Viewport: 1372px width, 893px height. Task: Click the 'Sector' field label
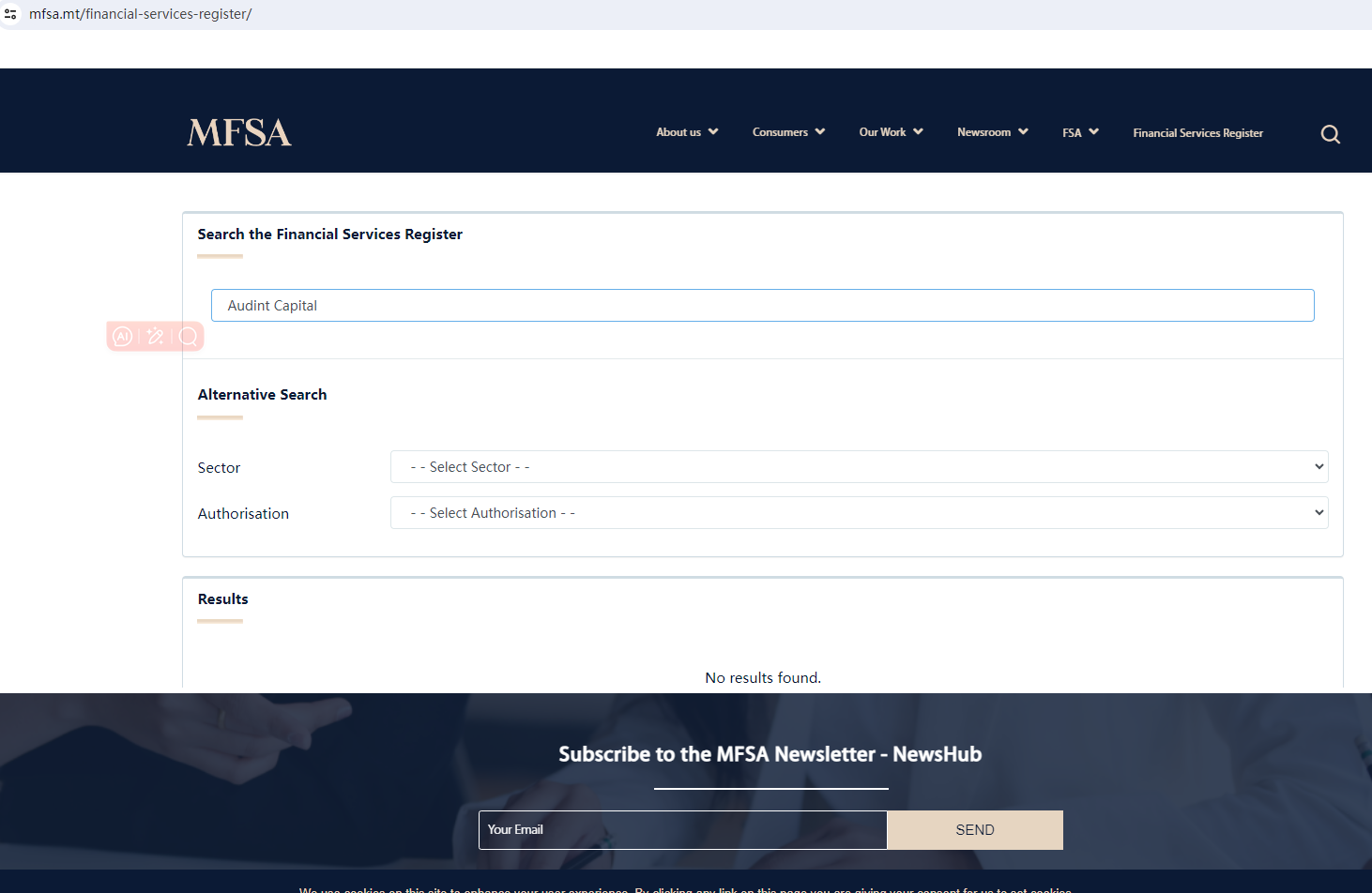[x=219, y=468]
